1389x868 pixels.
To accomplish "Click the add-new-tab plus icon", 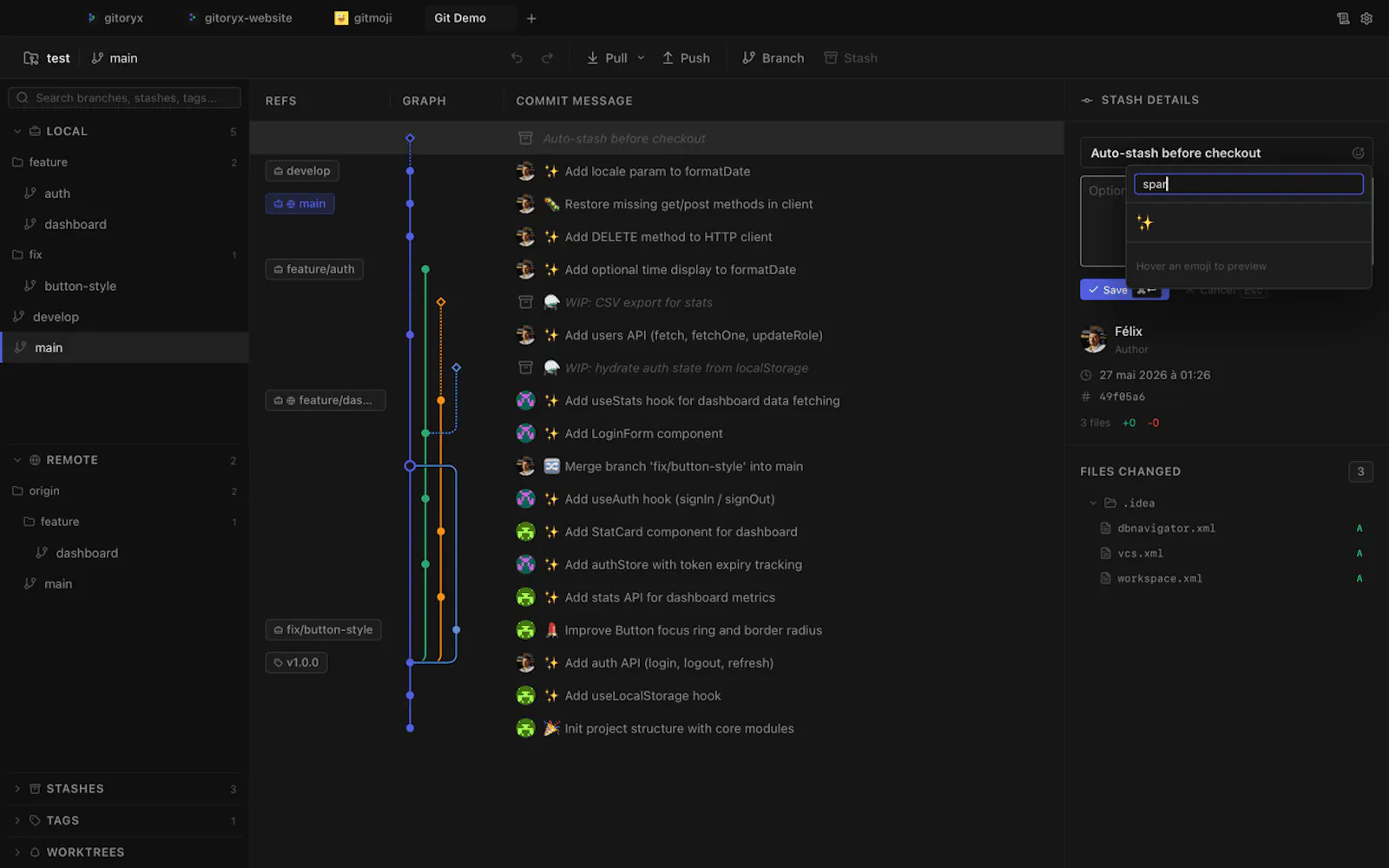I will click(531, 18).
